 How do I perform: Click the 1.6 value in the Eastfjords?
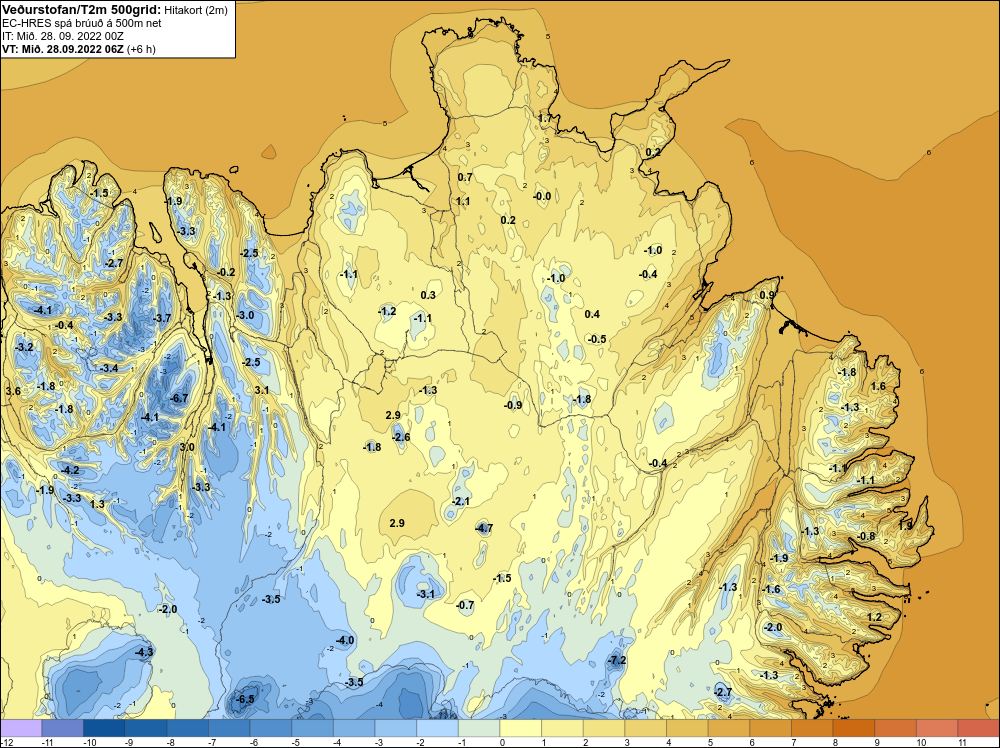(x=878, y=386)
